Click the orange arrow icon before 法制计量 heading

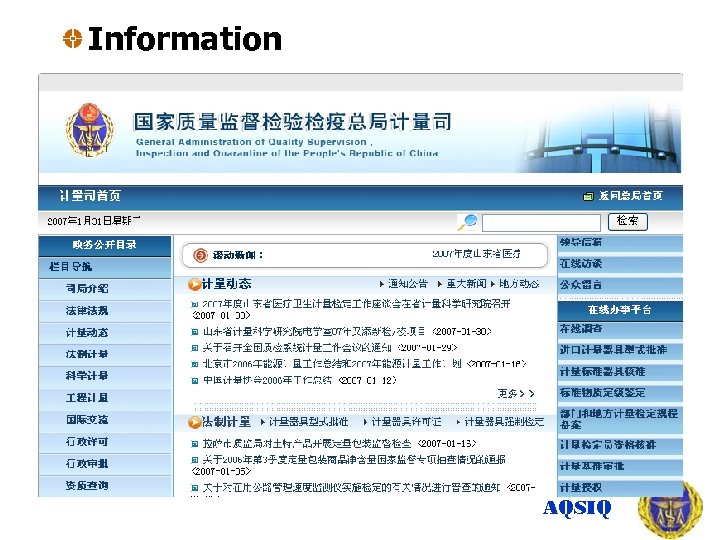click(x=195, y=422)
